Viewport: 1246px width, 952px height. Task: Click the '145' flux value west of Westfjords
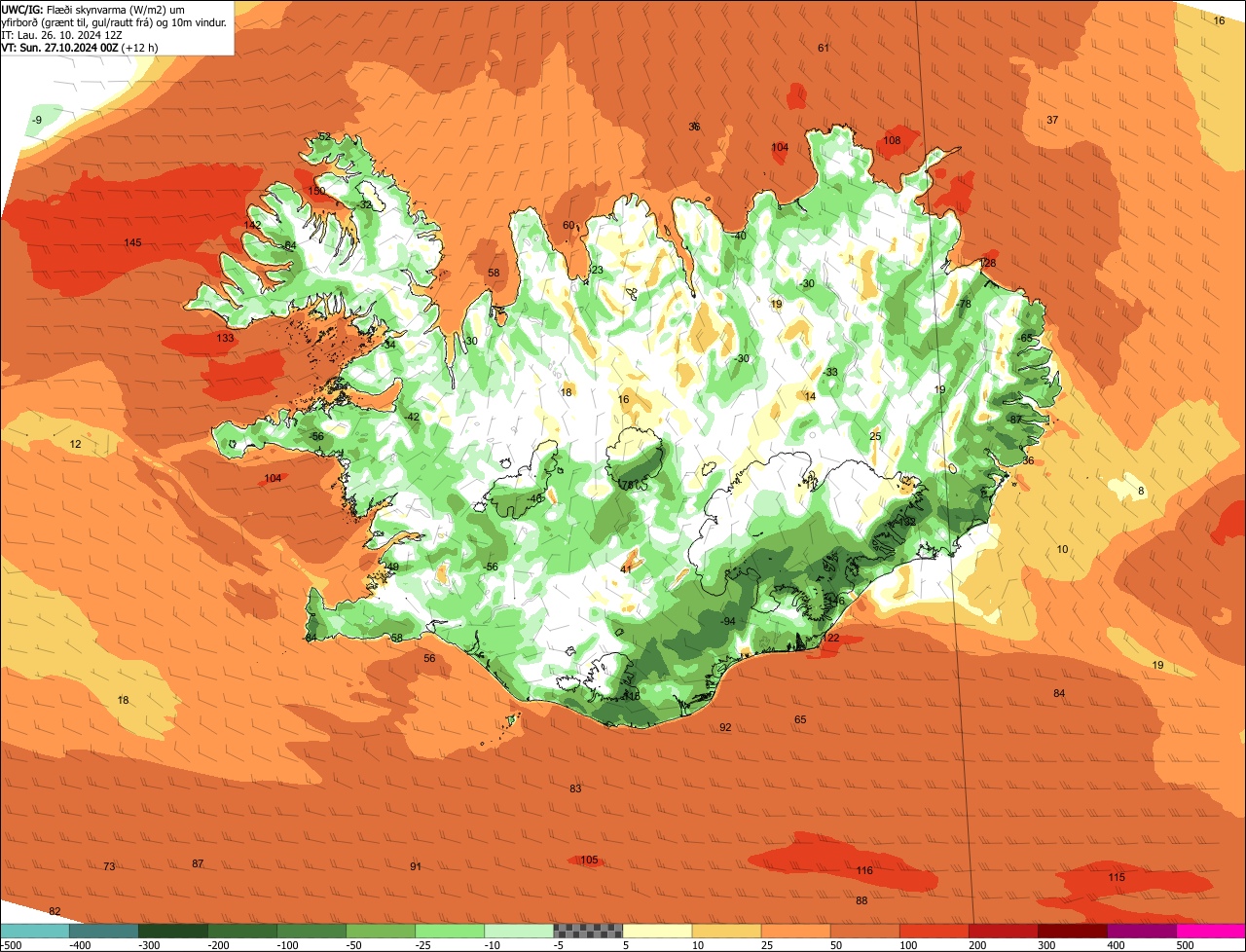(133, 242)
